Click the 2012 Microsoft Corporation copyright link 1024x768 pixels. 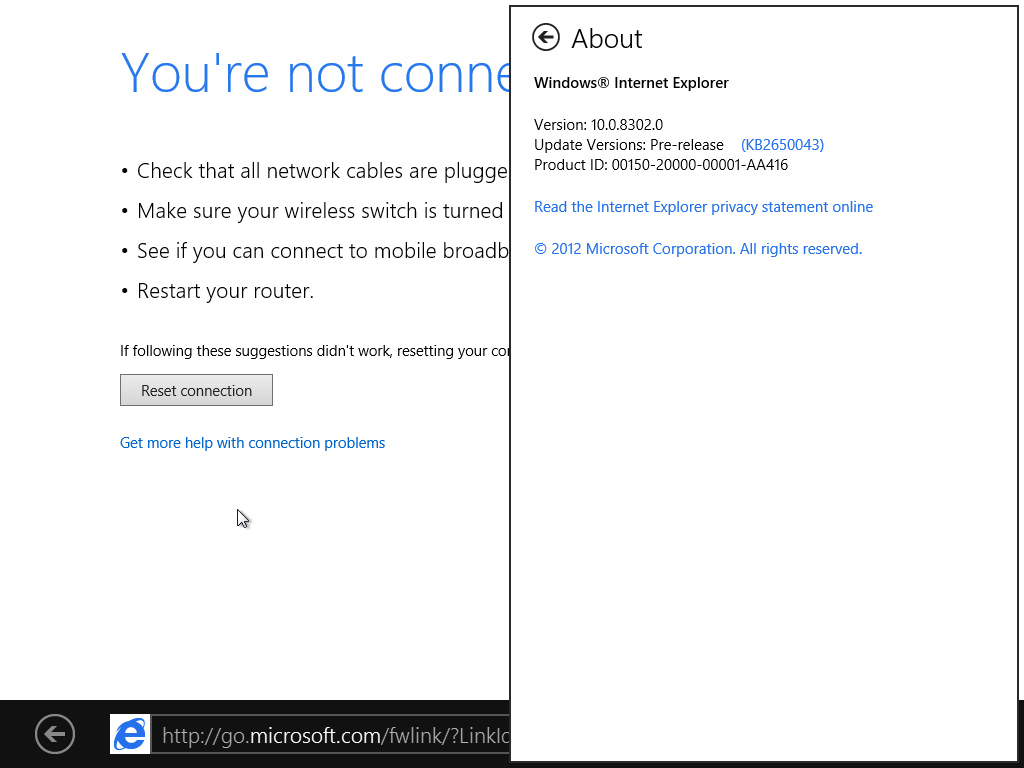pyautogui.click(x=698, y=249)
